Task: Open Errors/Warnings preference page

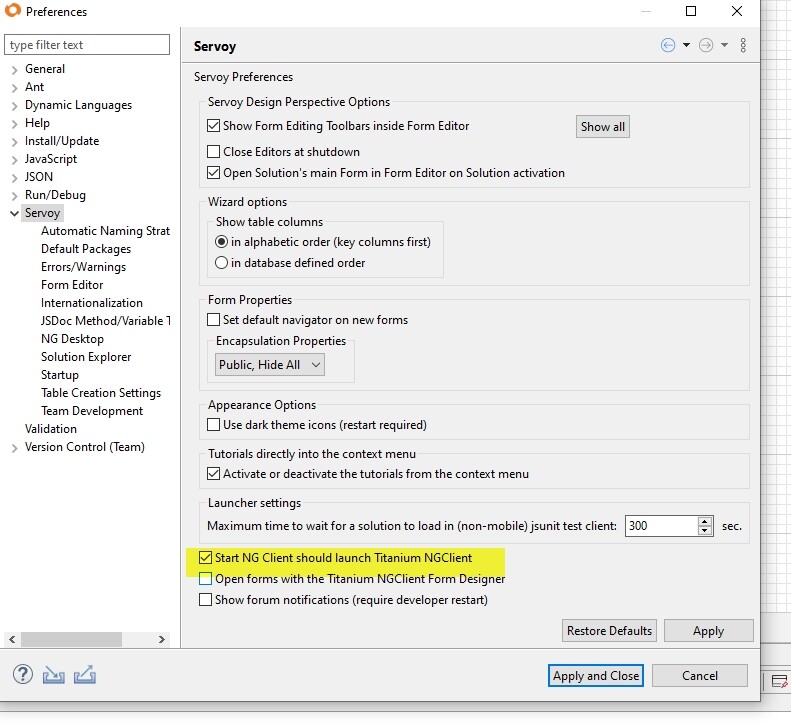Action: coord(83,267)
